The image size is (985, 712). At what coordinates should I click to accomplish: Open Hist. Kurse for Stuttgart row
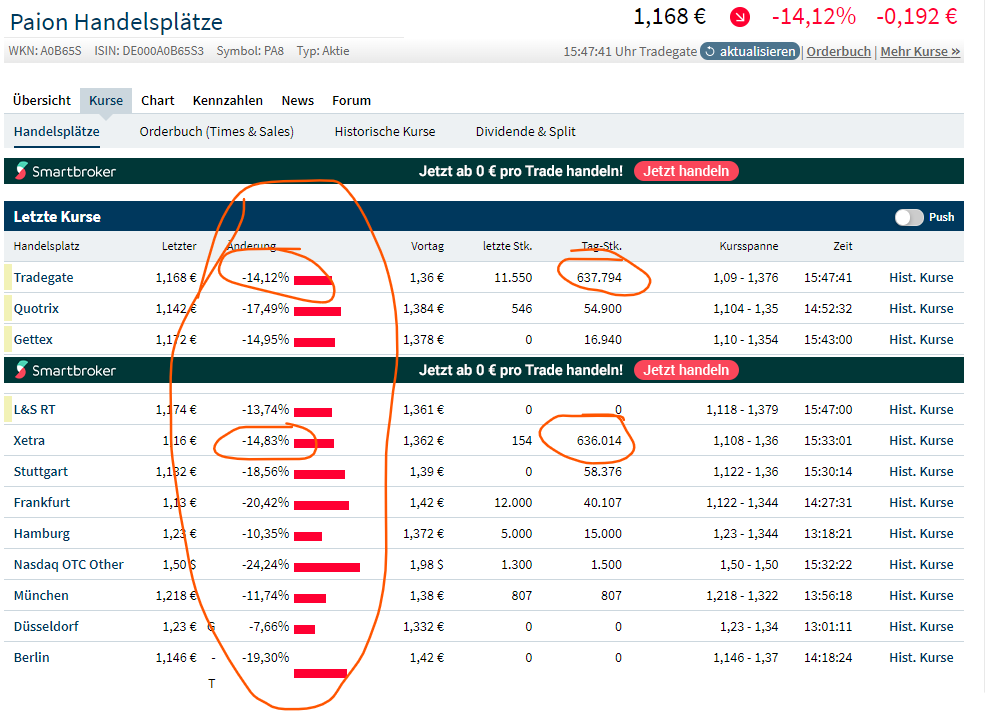(x=921, y=471)
